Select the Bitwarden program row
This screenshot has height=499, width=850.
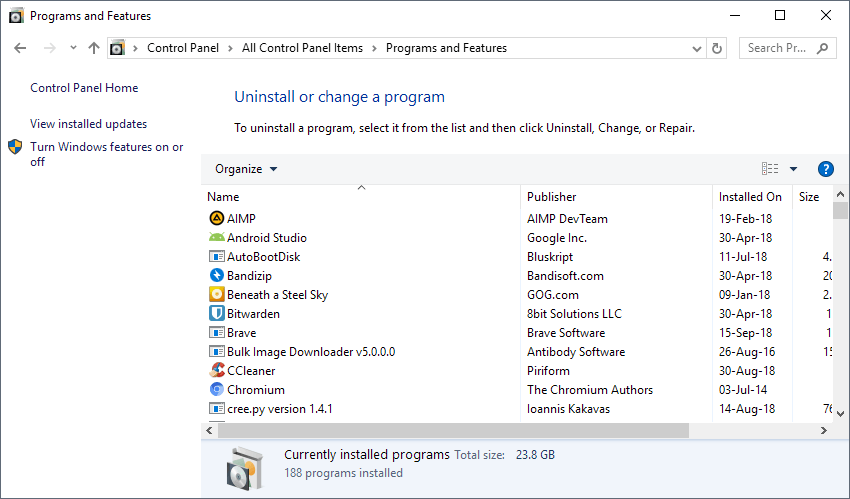point(519,313)
